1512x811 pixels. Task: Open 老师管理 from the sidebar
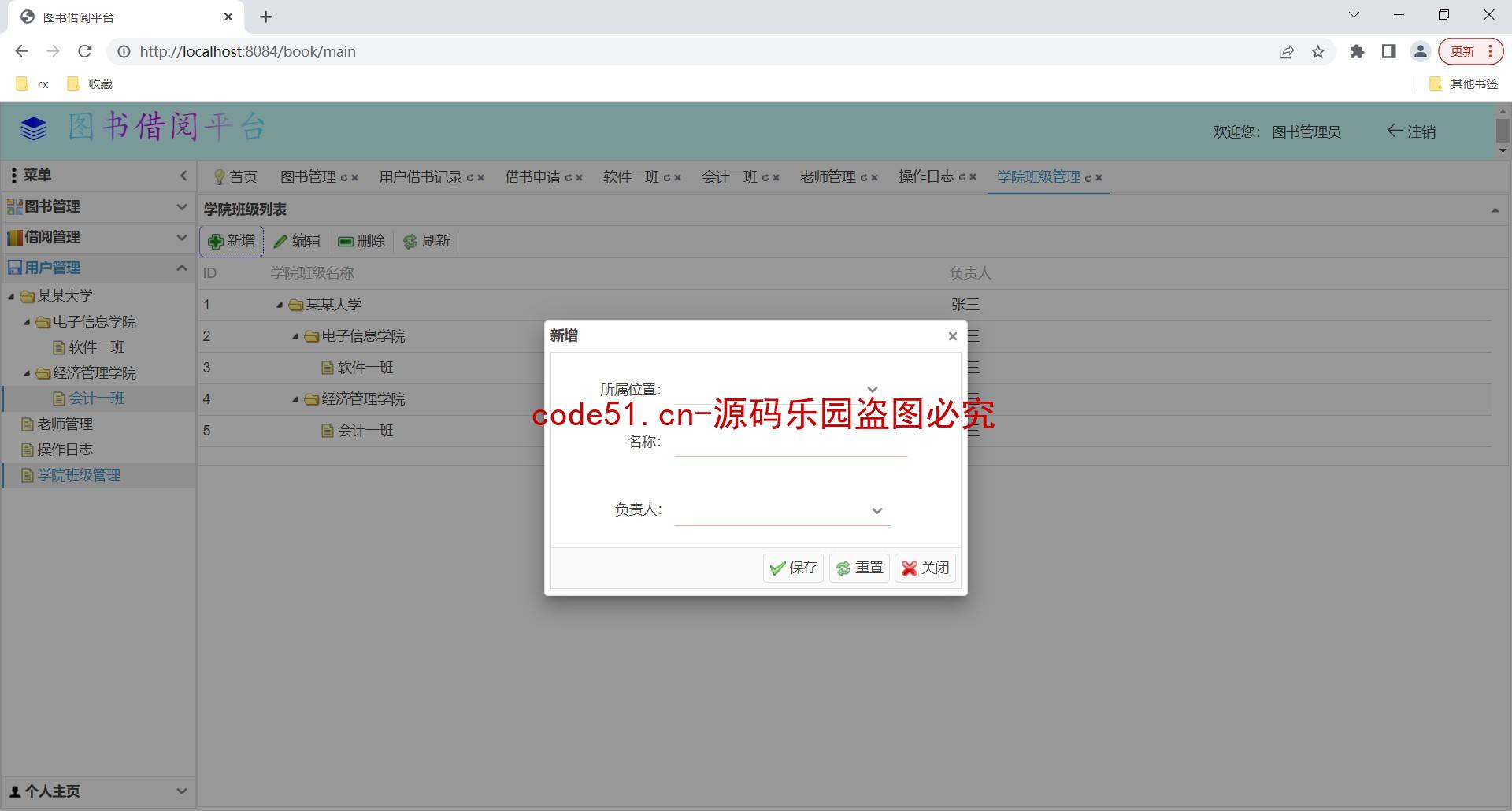pos(65,424)
